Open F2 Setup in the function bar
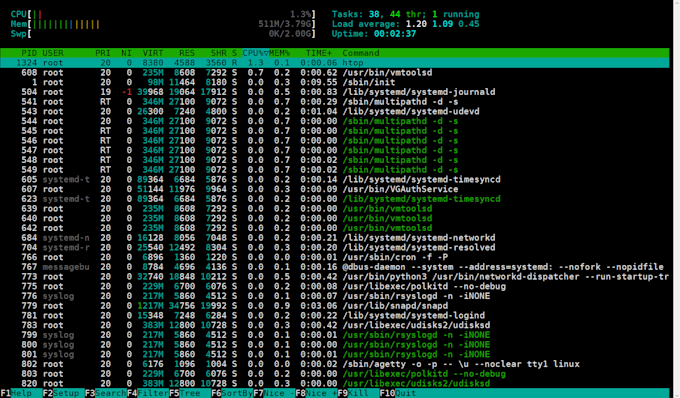Screen dimensions: 680x398 63,393
